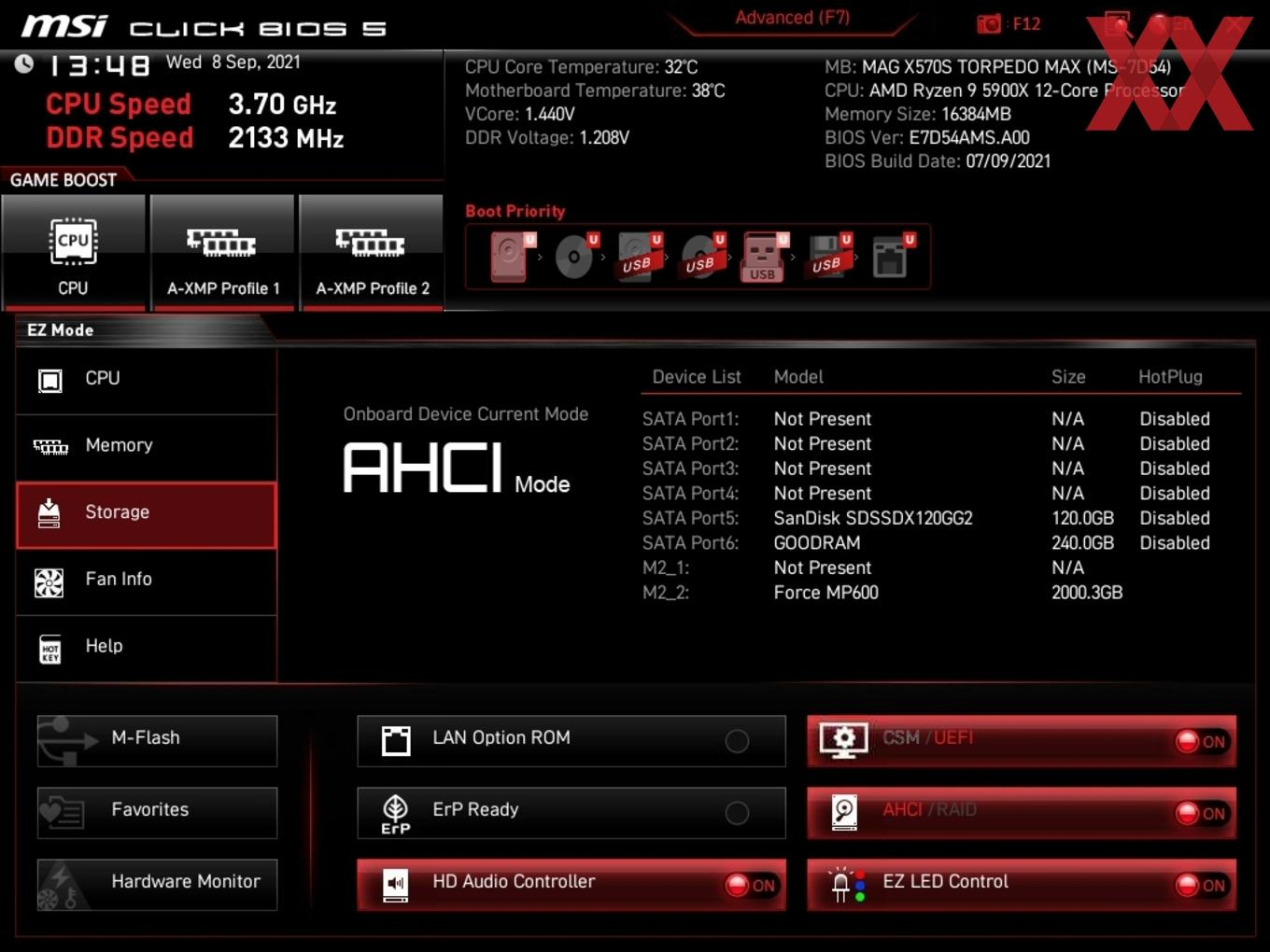The height and width of the screenshot is (952, 1270).
Task: Enable LAN Option ROM
Action: pyautogui.click(x=737, y=741)
